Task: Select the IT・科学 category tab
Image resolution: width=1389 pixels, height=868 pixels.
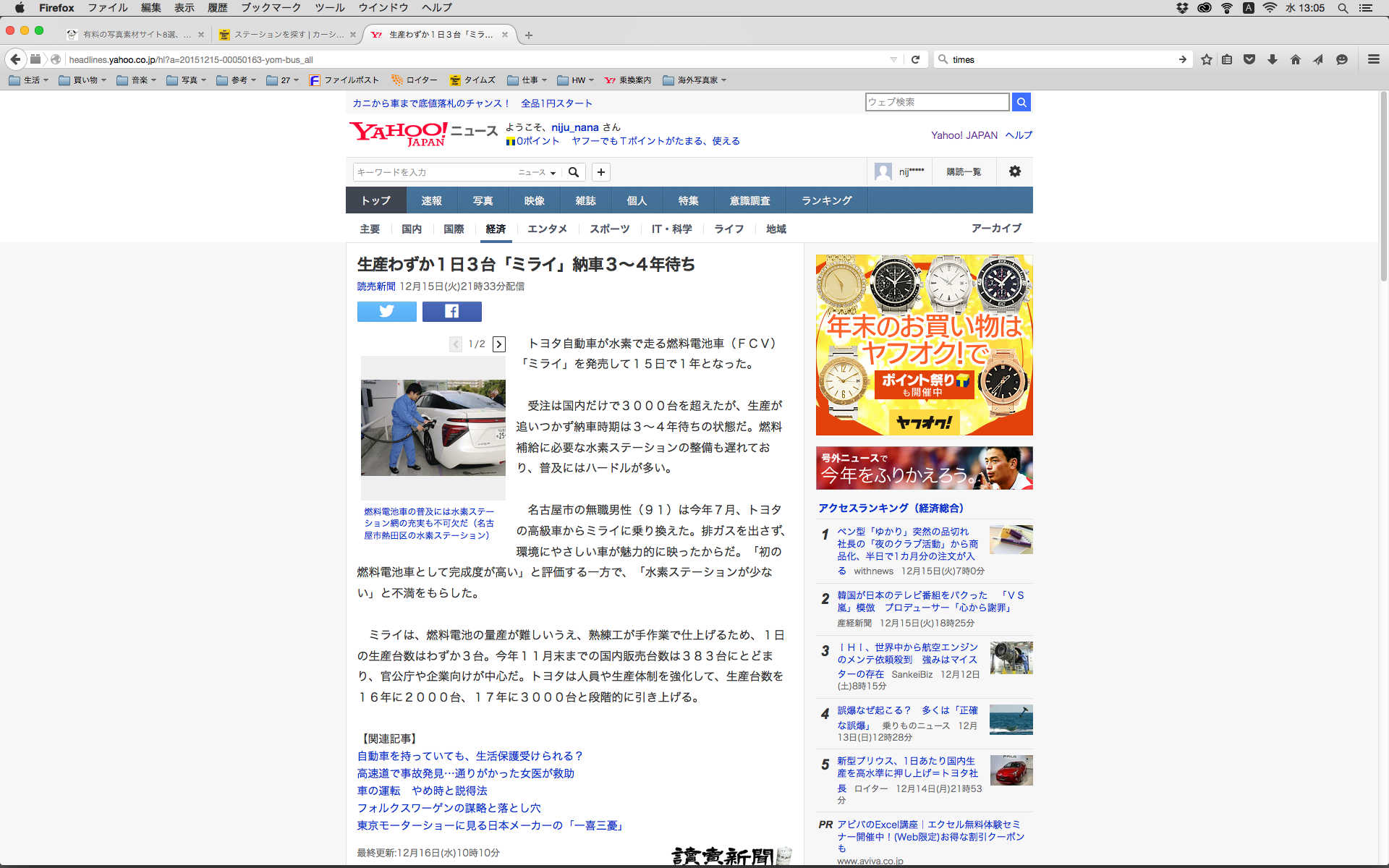Action: click(671, 229)
